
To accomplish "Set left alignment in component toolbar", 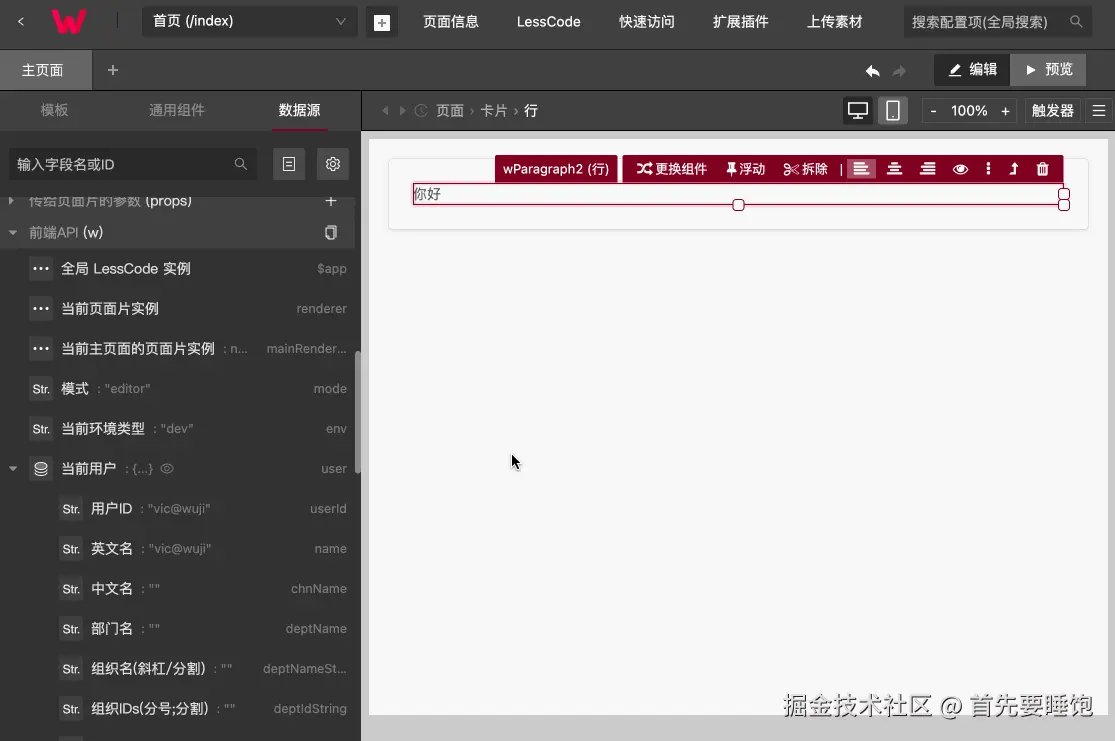I will 861,169.
